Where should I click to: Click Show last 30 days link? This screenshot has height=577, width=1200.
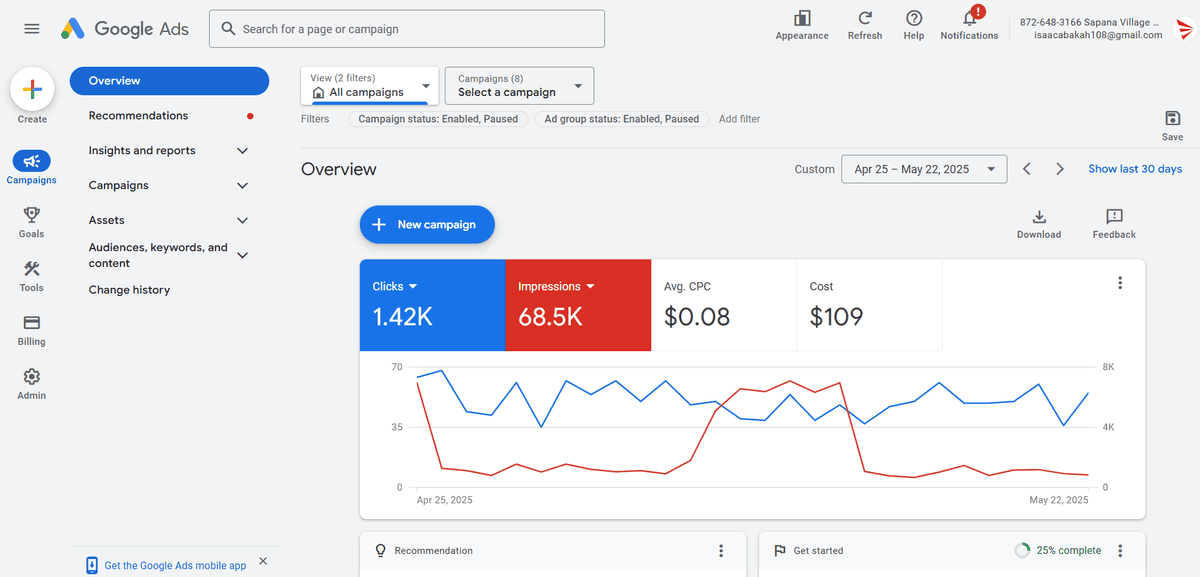(x=1135, y=169)
